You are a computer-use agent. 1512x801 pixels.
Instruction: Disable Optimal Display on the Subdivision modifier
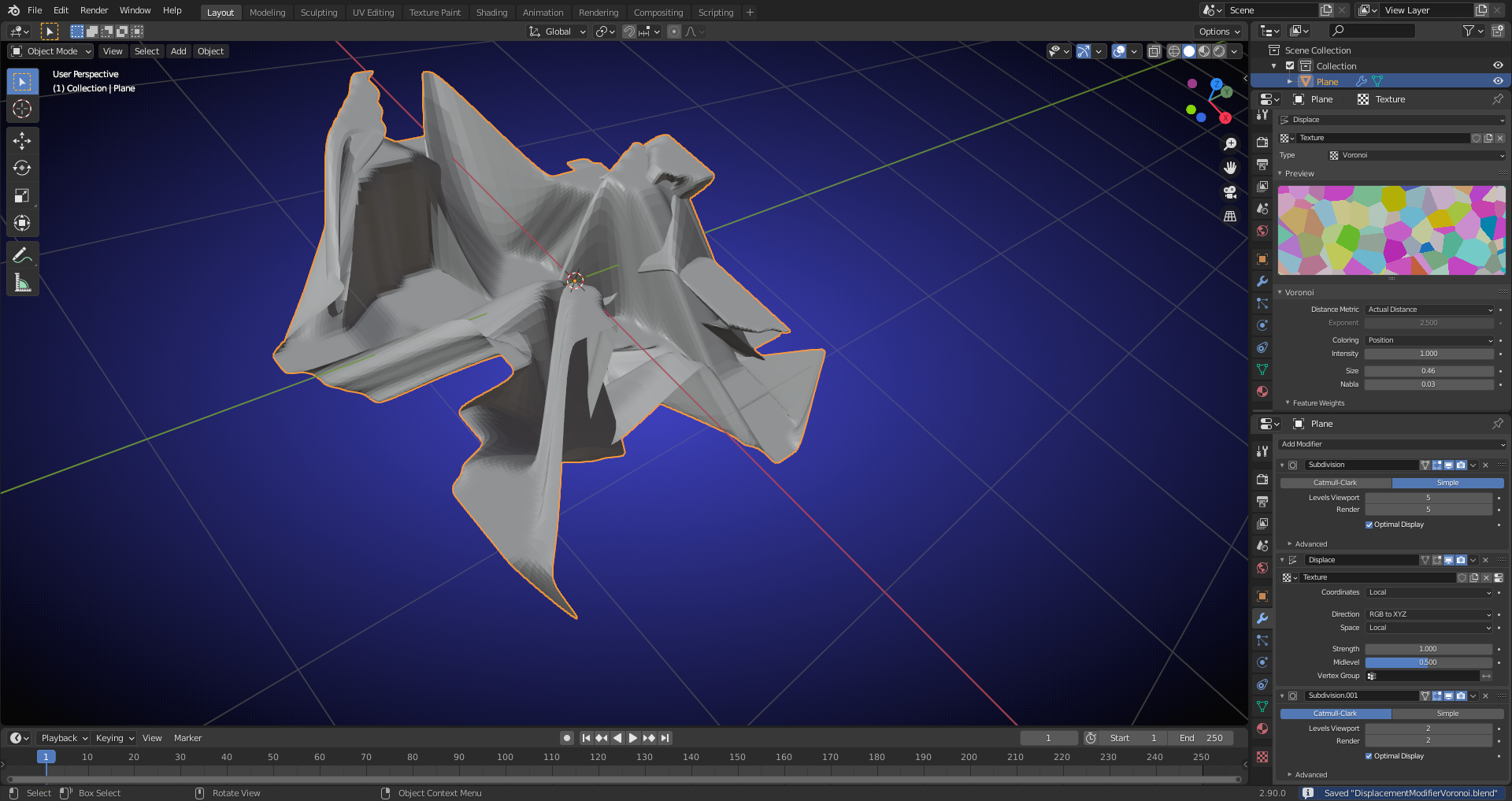pyautogui.click(x=1369, y=525)
